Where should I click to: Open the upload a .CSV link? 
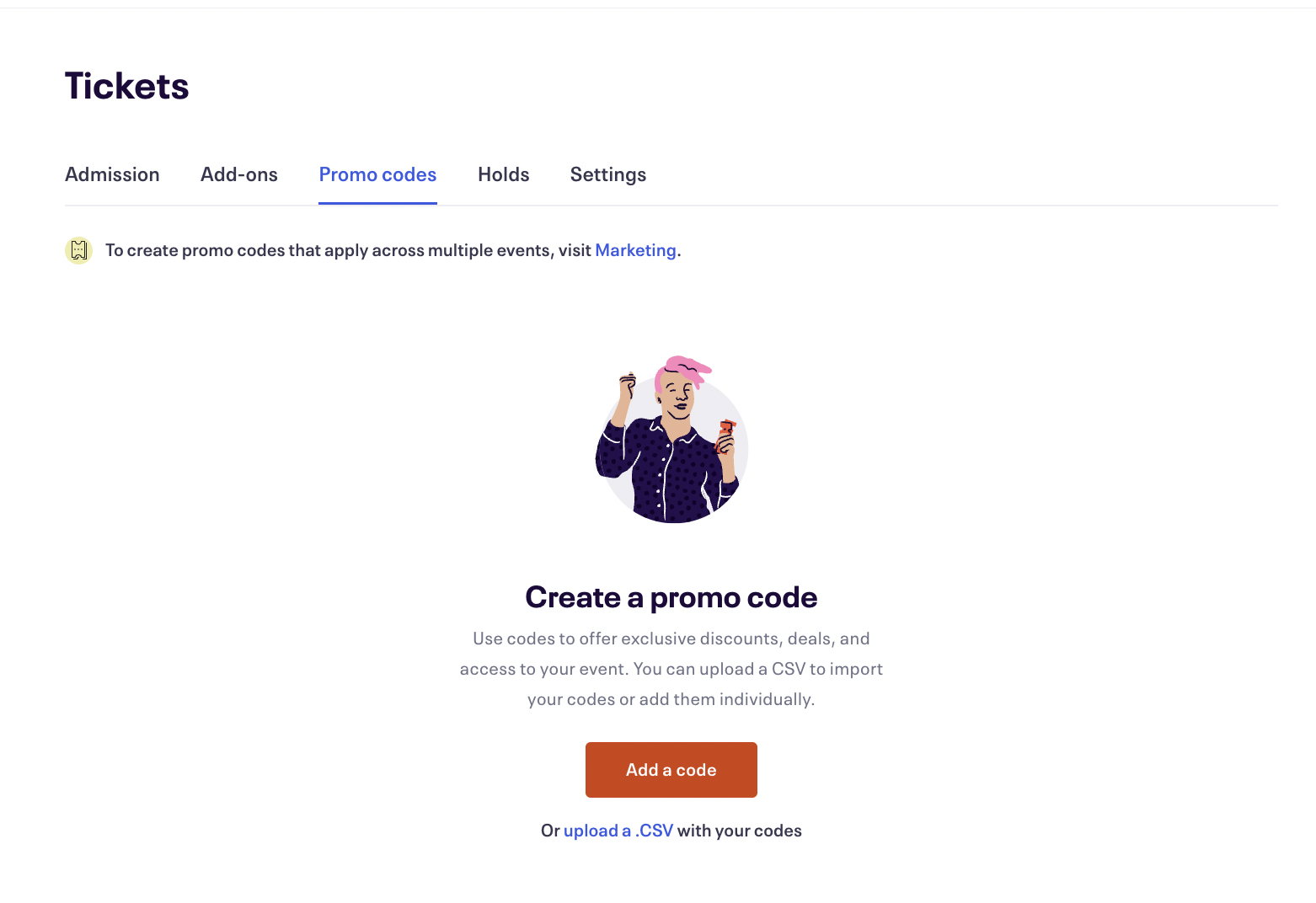[618, 831]
